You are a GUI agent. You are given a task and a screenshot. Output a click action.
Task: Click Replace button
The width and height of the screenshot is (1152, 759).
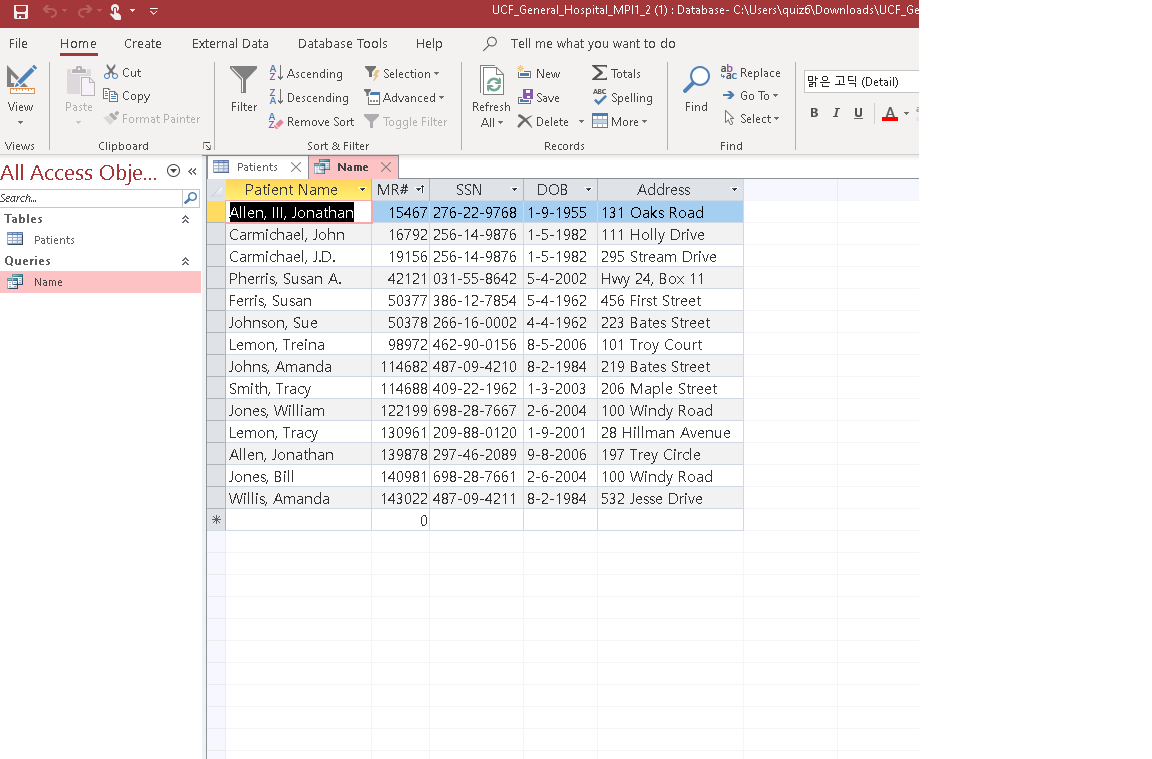[750, 72]
